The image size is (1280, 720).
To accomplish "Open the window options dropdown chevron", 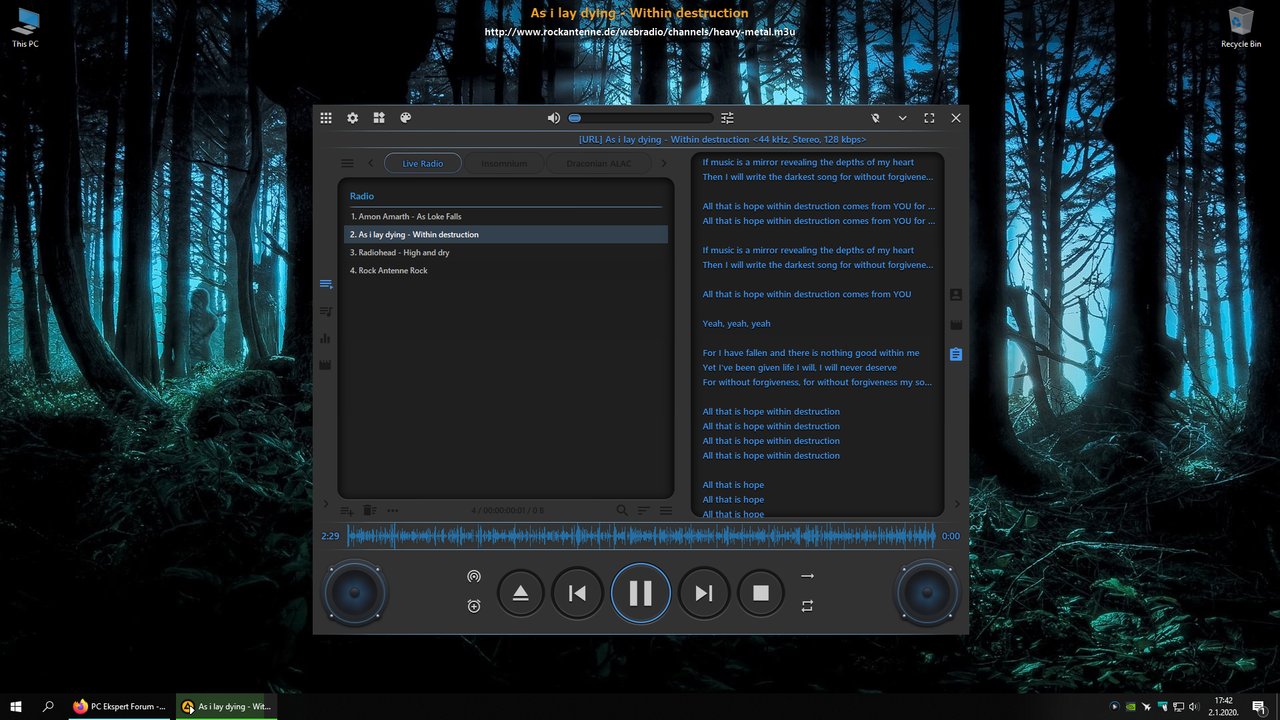I will click(x=902, y=117).
